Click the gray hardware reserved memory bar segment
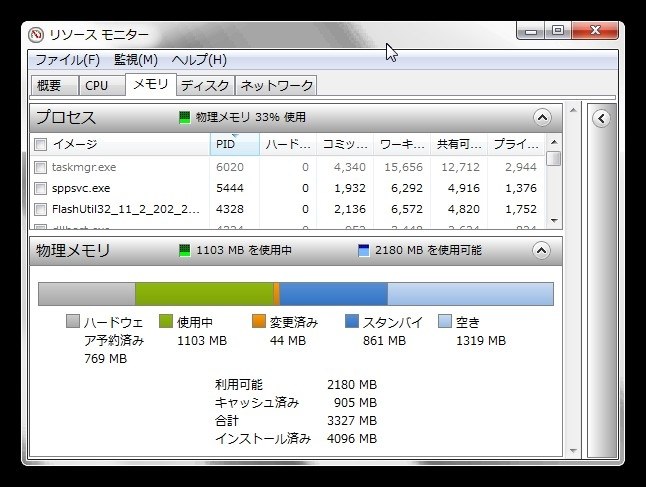The image size is (646, 487). coord(87,294)
